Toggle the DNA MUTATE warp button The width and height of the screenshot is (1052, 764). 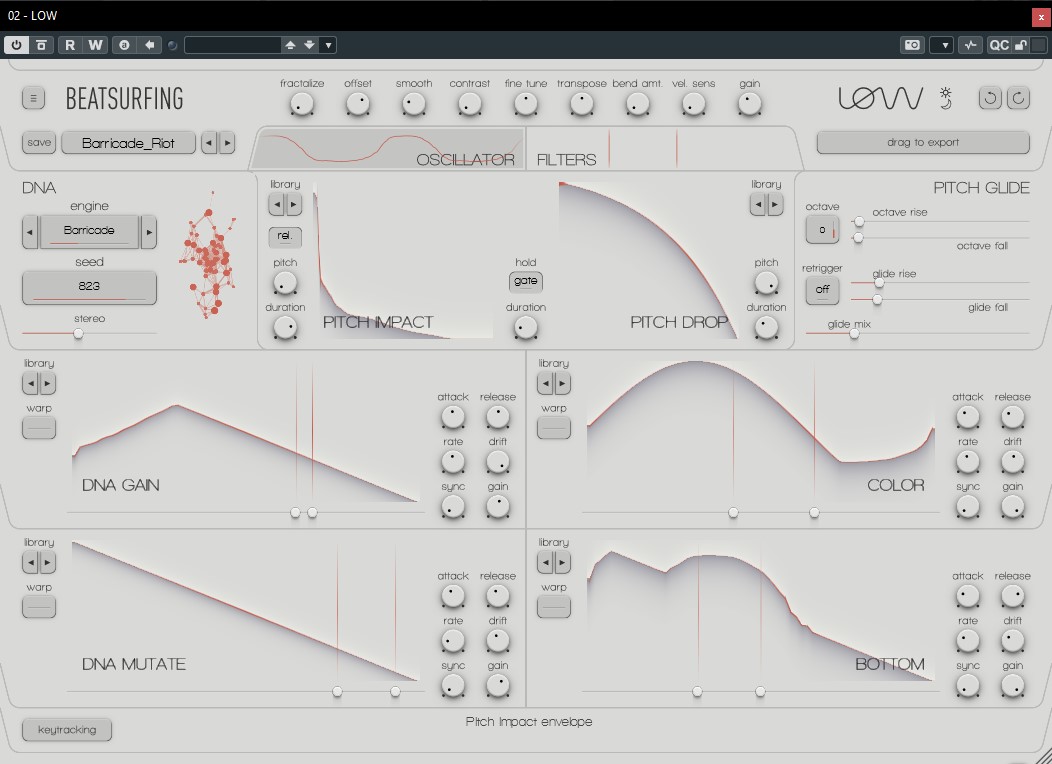(x=39, y=606)
